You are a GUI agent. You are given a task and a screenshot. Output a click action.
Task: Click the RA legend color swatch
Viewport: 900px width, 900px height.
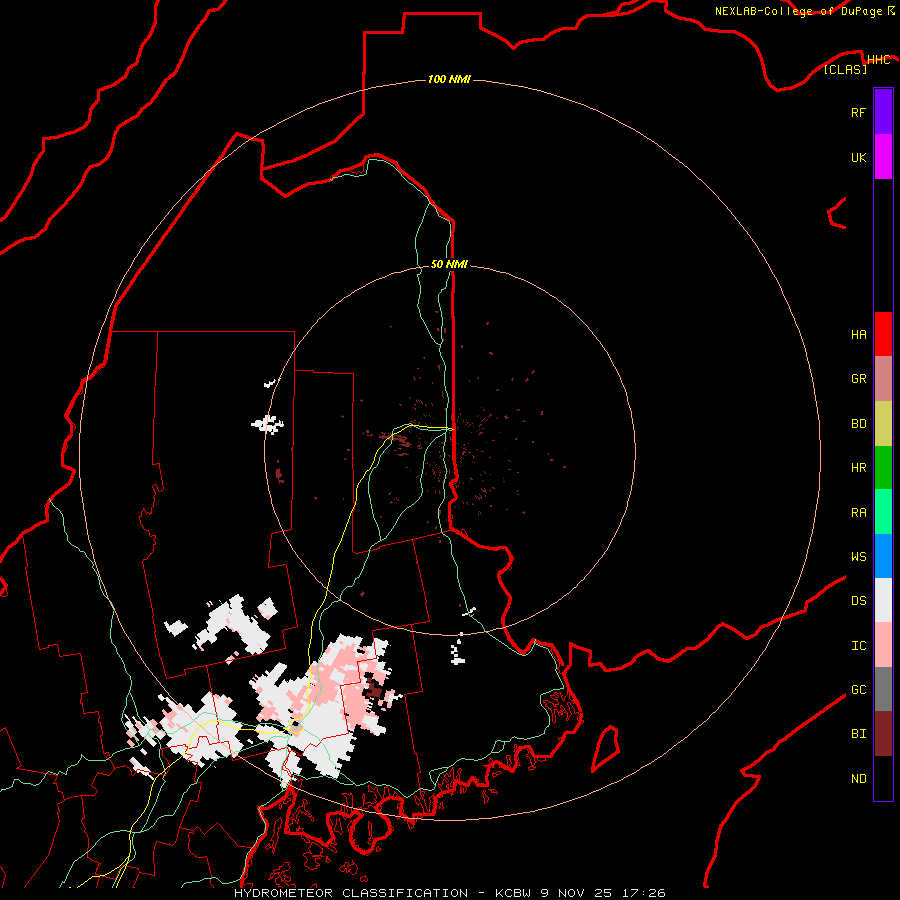pyautogui.click(x=883, y=512)
